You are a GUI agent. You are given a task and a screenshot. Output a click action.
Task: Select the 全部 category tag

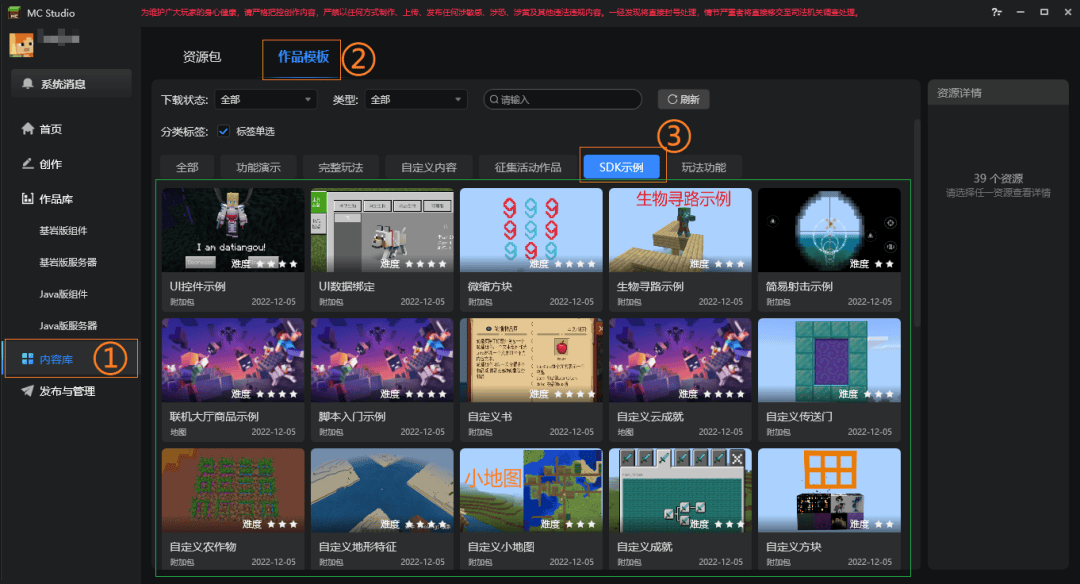187,167
